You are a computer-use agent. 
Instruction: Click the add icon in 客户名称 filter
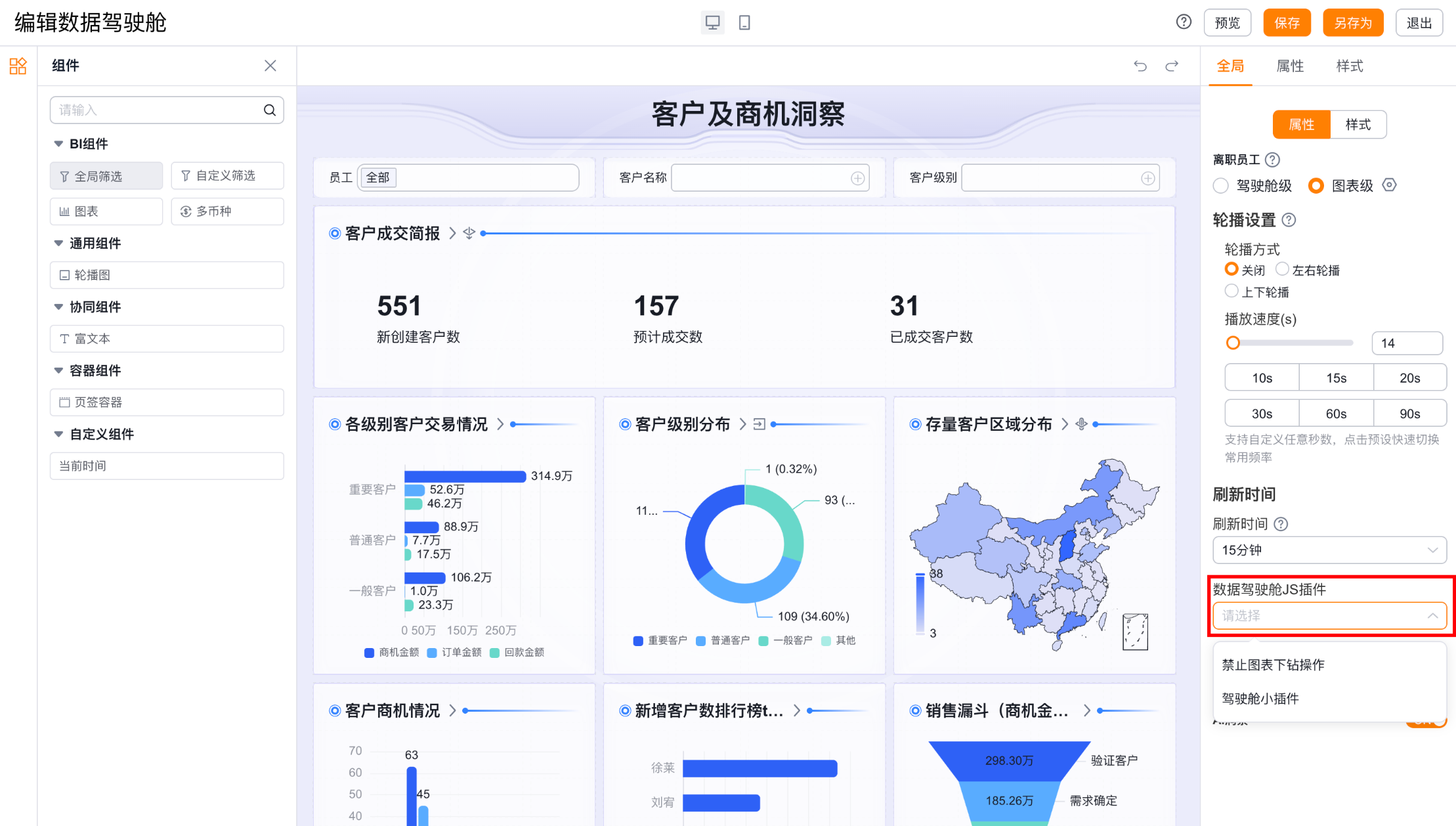coord(857,179)
